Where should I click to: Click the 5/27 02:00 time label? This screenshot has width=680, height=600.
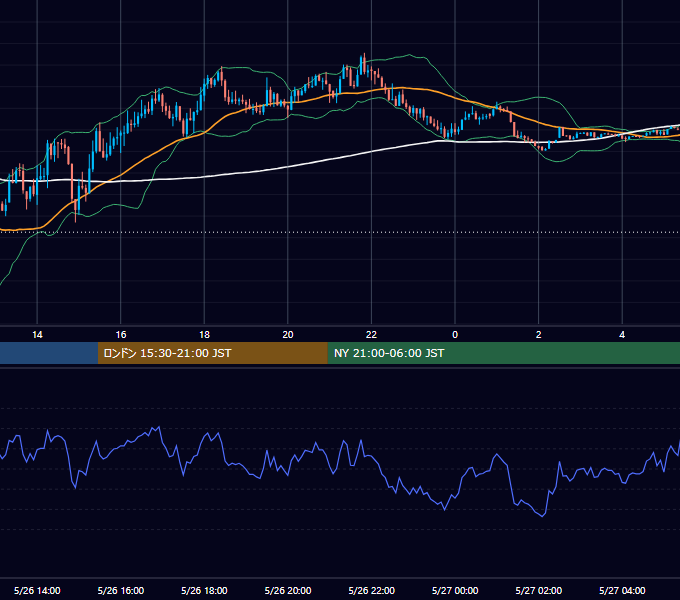[539, 590]
